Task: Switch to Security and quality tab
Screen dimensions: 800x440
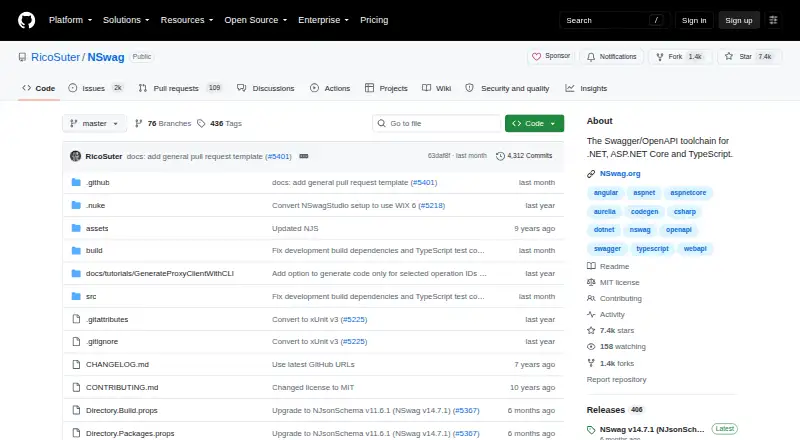Action: 507,88
